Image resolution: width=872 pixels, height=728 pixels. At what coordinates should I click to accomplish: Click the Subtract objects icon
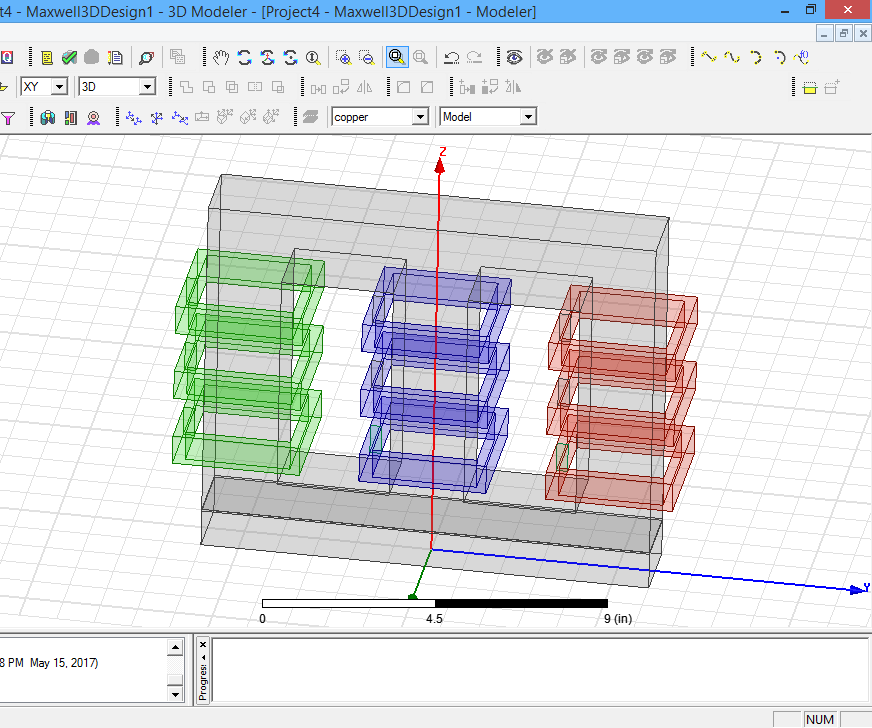(209, 87)
